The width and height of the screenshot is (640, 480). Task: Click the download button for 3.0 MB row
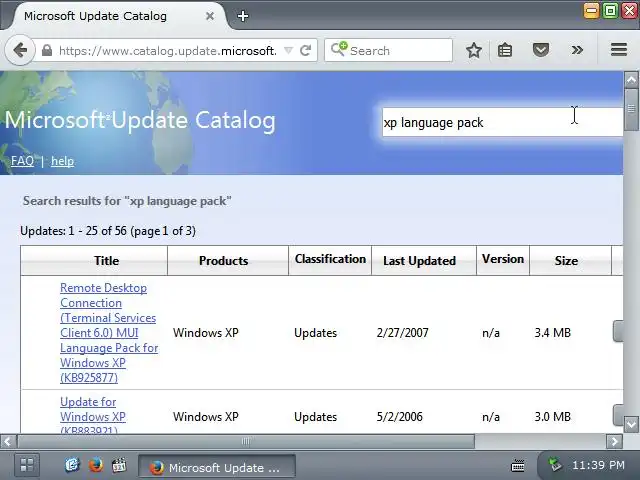[618, 415]
